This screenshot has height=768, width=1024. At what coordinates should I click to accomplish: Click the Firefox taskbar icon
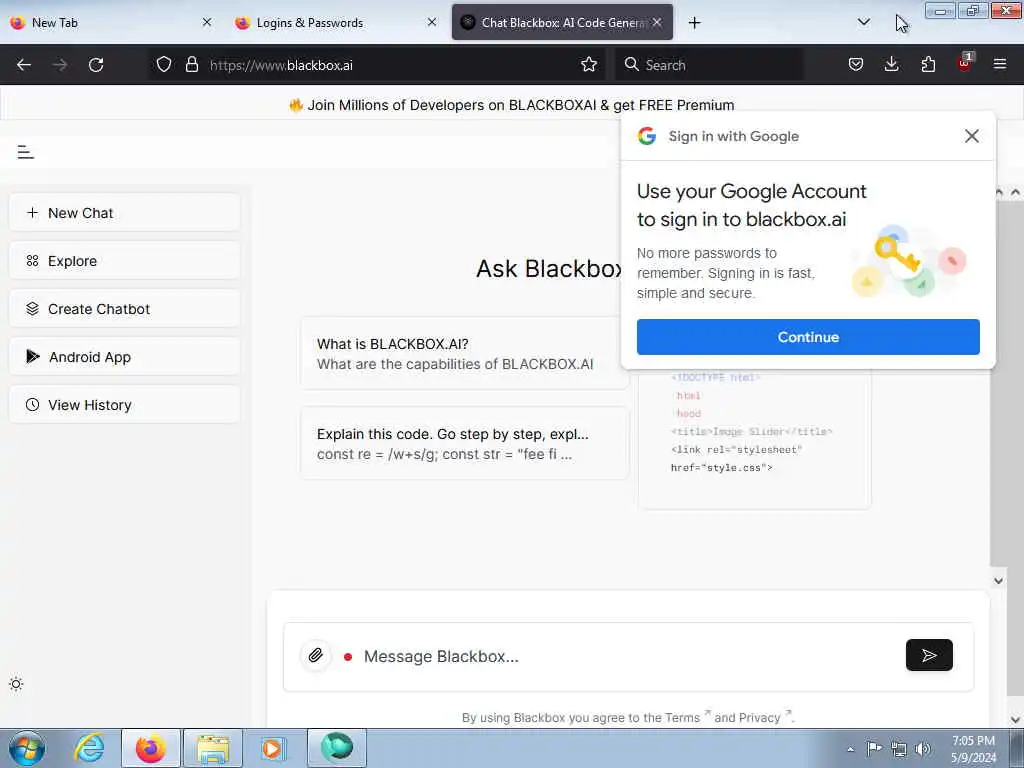[x=150, y=748]
